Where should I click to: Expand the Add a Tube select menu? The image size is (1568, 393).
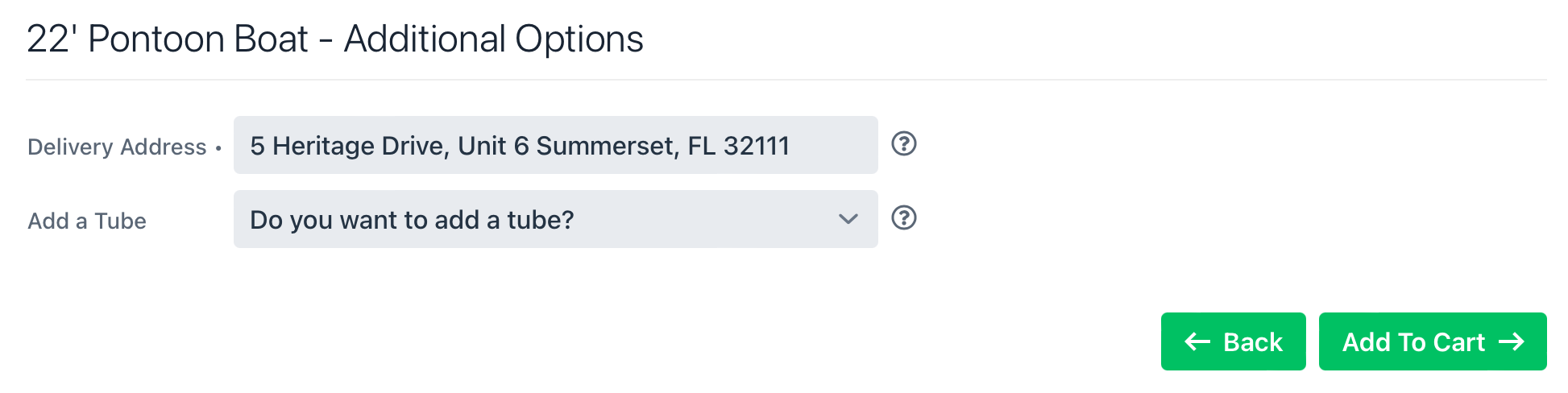[556, 219]
